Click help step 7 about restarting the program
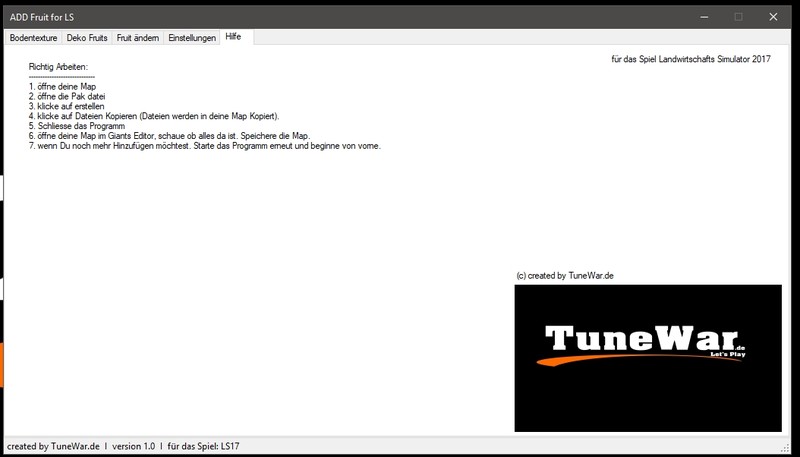 204,146
